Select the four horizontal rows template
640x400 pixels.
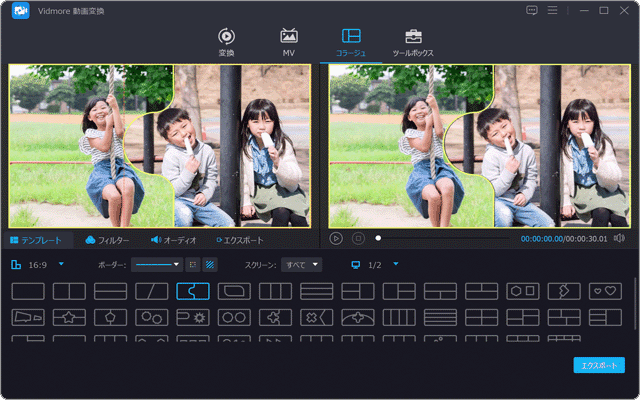440,317
